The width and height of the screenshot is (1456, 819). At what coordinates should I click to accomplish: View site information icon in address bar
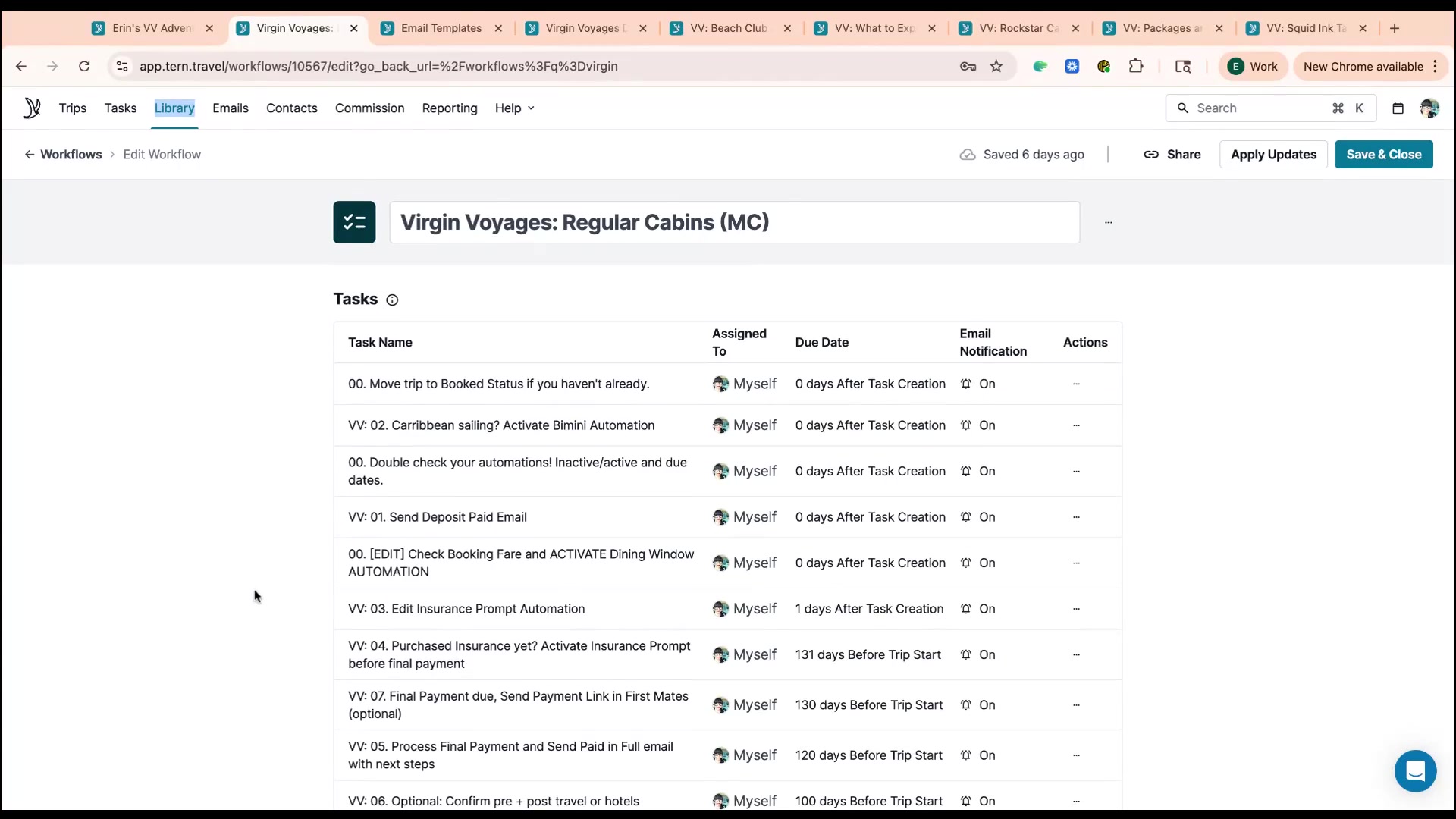(121, 67)
